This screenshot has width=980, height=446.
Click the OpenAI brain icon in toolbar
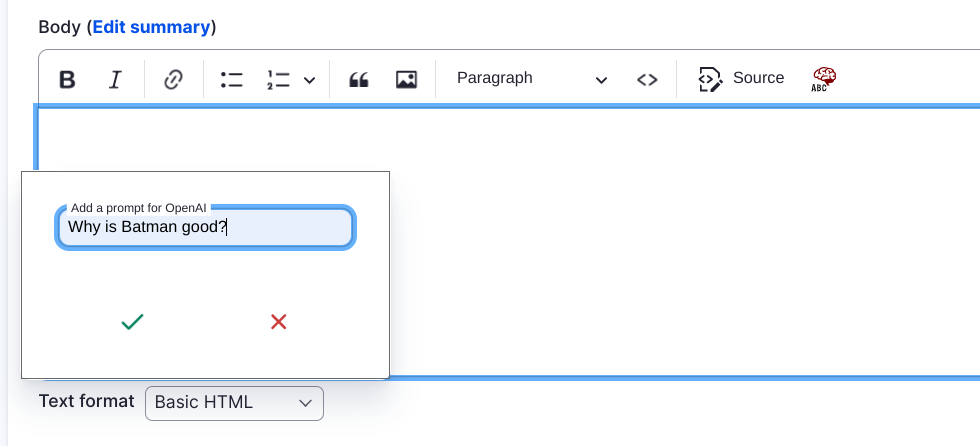tap(824, 79)
